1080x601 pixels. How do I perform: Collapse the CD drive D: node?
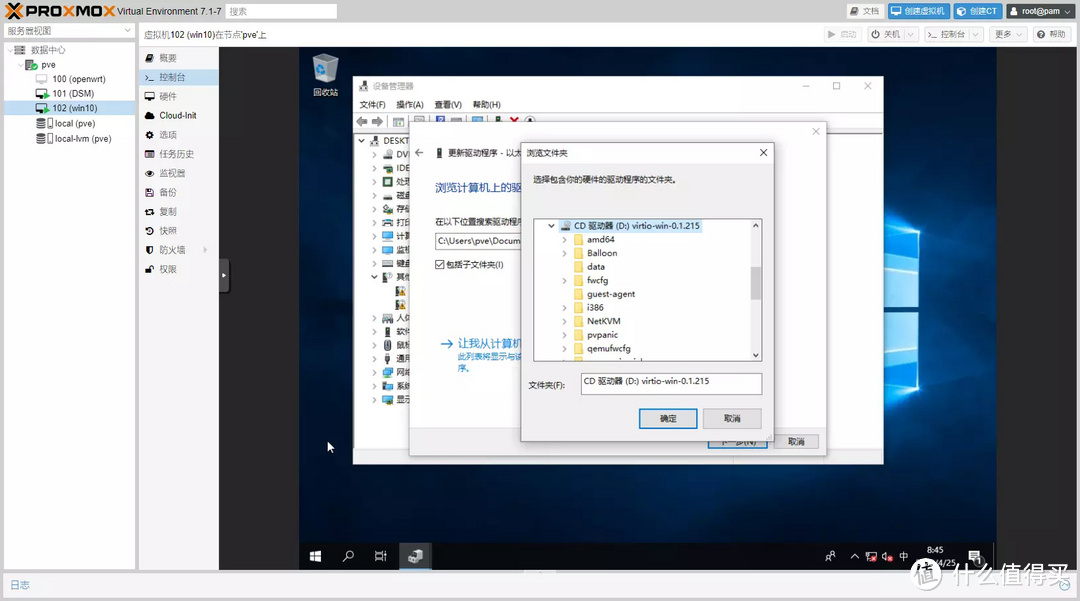551,226
